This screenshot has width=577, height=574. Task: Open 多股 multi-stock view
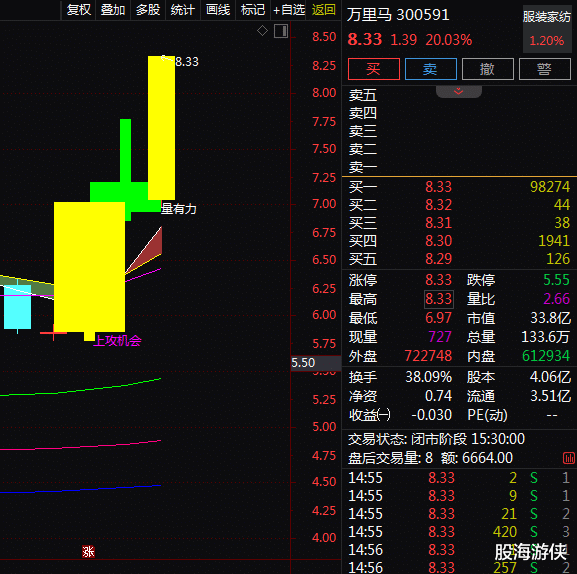point(148,10)
